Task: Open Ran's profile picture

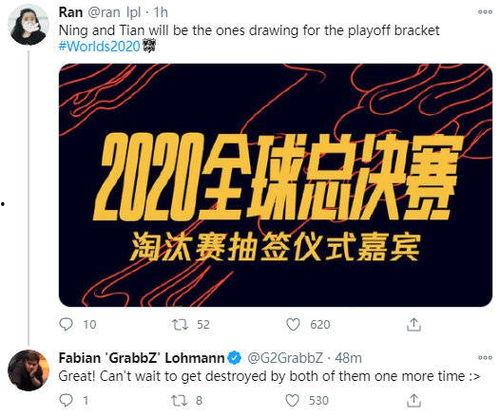Action: point(28,25)
